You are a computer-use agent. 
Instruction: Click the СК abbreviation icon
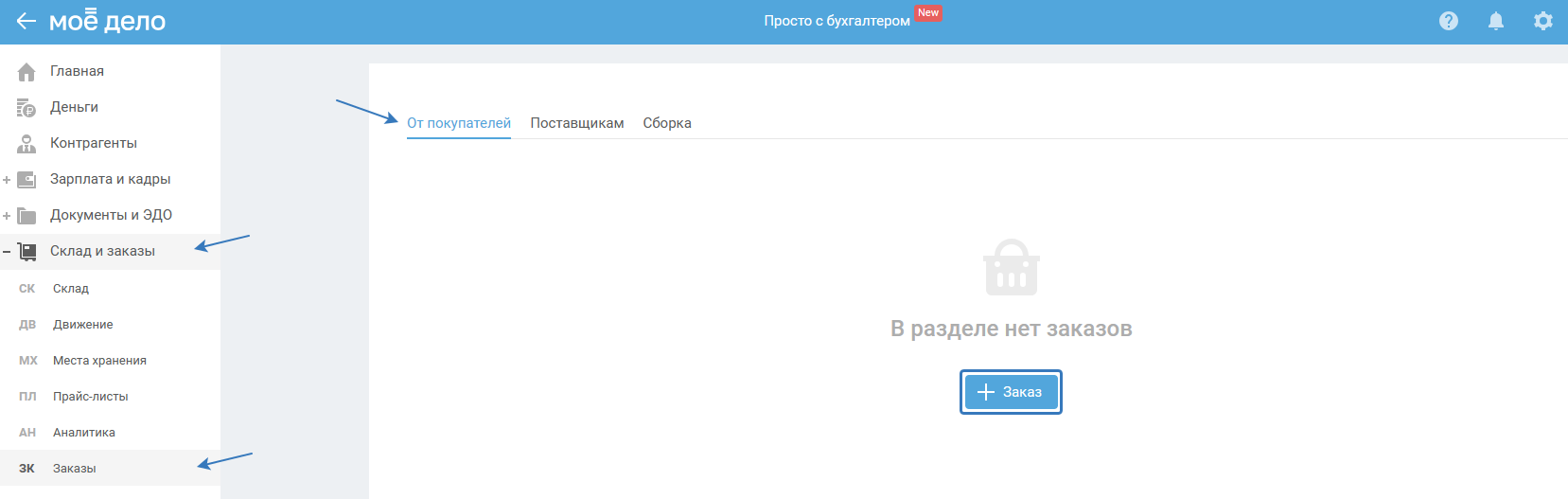click(27, 289)
